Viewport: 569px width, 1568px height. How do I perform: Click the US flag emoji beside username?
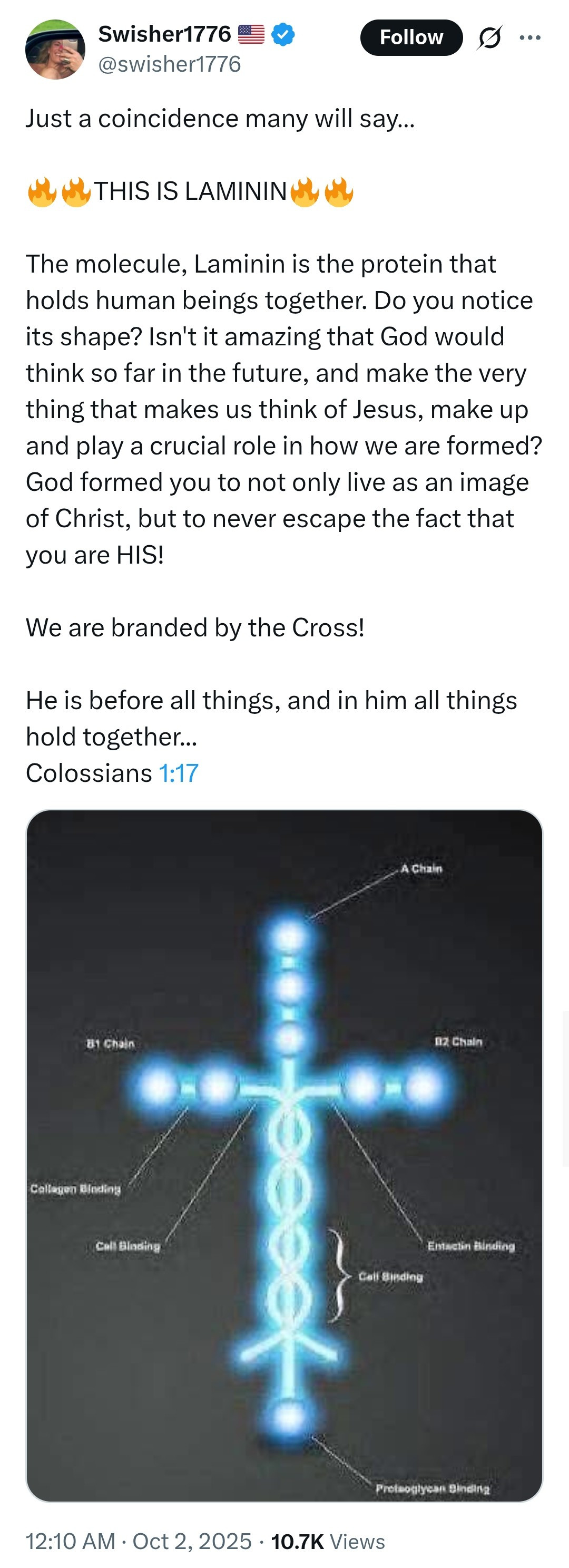pyautogui.click(x=251, y=34)
